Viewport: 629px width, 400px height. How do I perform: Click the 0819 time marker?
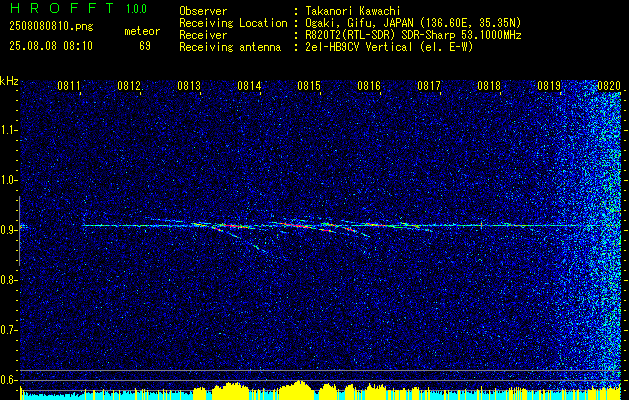(549, 85)
